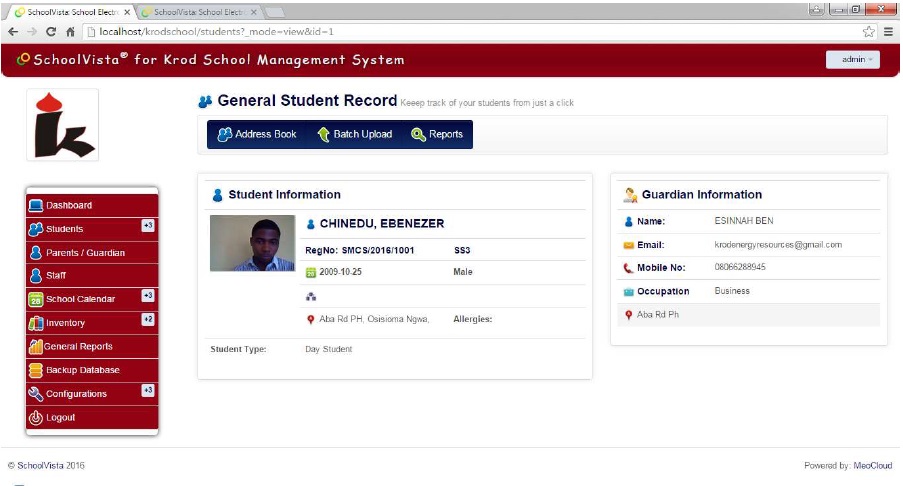Select Backup Database option
Image resolution: width=903 pixels, height=486 pixels.
82,370
